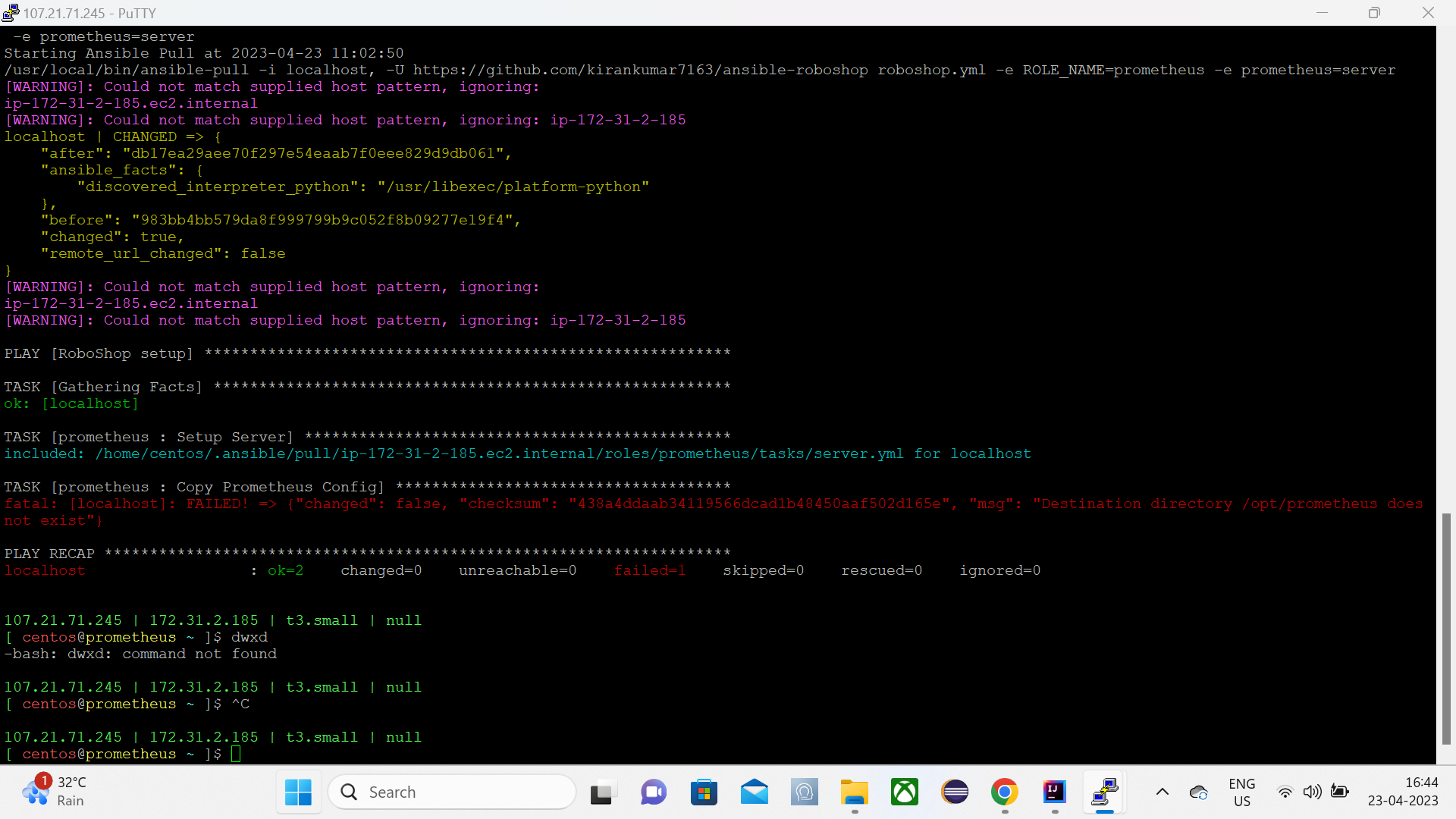Expand hidden system tray icons

(1162, 792)
